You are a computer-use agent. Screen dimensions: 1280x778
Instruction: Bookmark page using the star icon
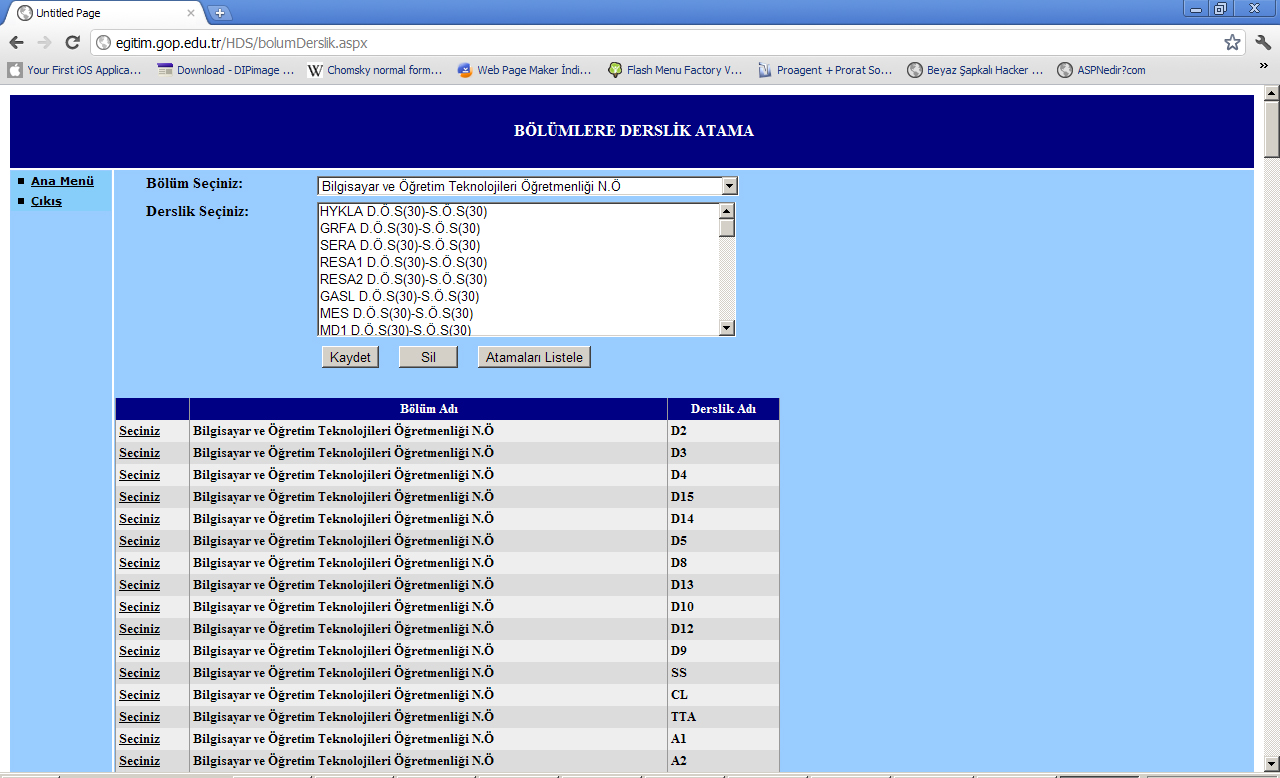point(1232,43)
